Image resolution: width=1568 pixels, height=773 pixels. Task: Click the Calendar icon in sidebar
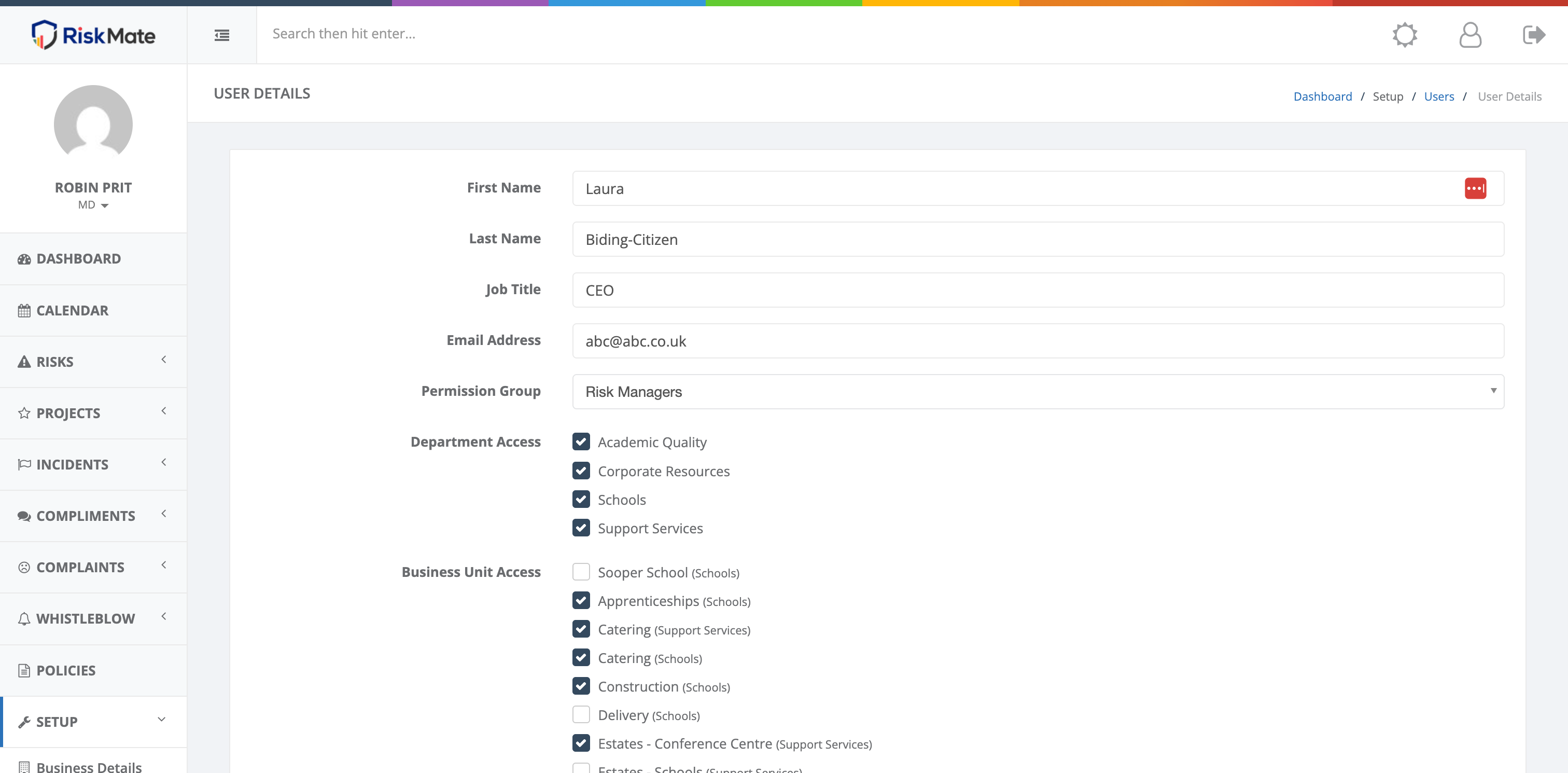point(24,311)
